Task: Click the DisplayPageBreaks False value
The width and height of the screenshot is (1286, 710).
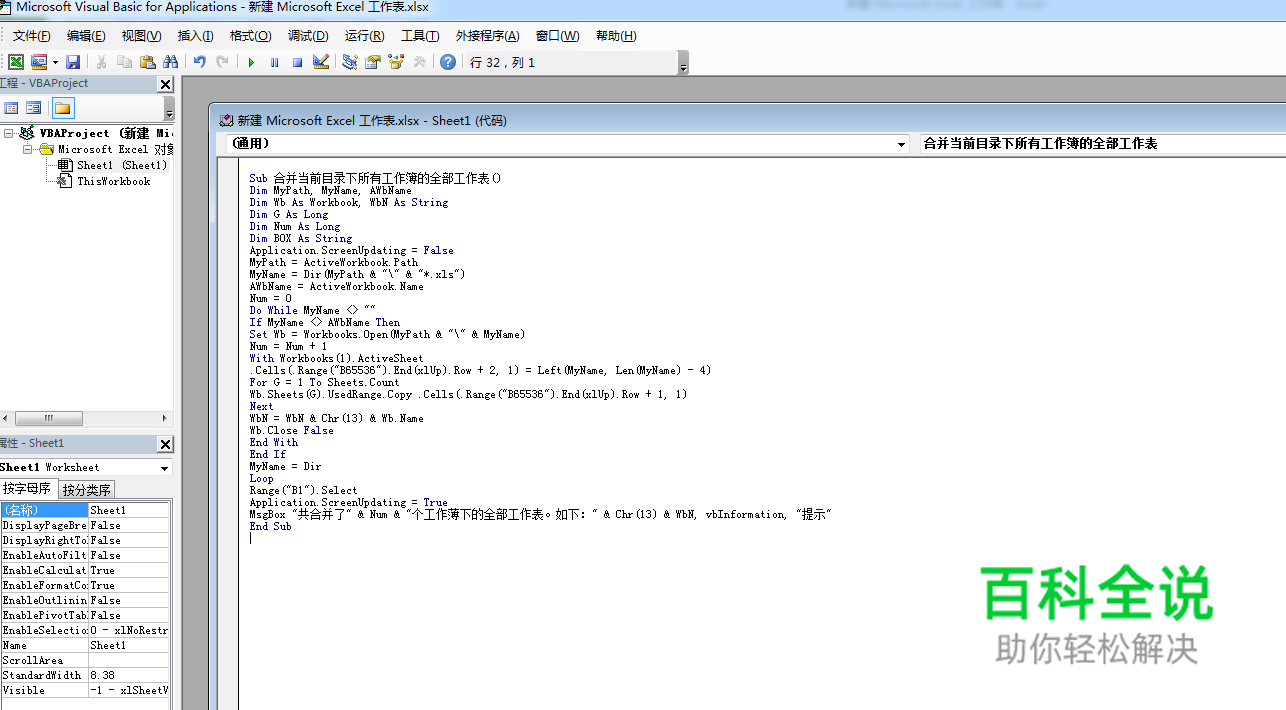Action: point(130,525)
